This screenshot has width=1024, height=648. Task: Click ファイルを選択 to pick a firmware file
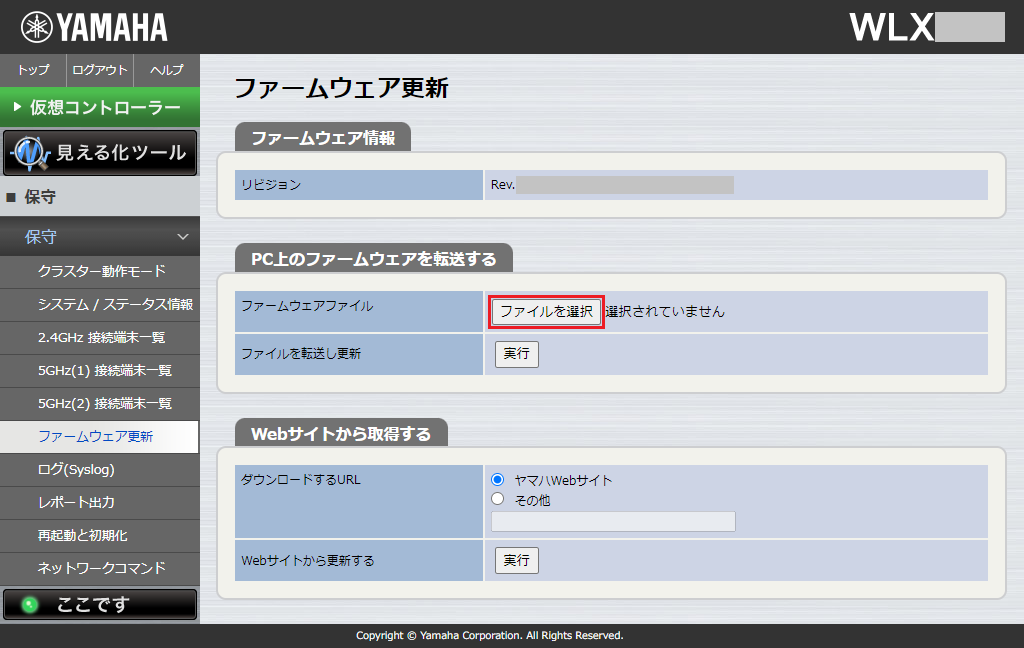[x=545, y=311]
